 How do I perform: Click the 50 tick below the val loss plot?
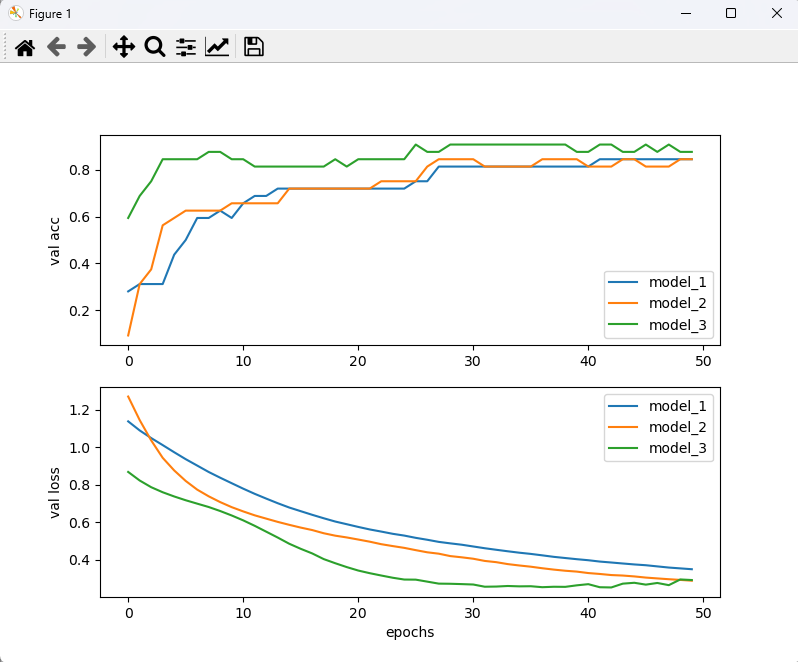tap(703, 613)
